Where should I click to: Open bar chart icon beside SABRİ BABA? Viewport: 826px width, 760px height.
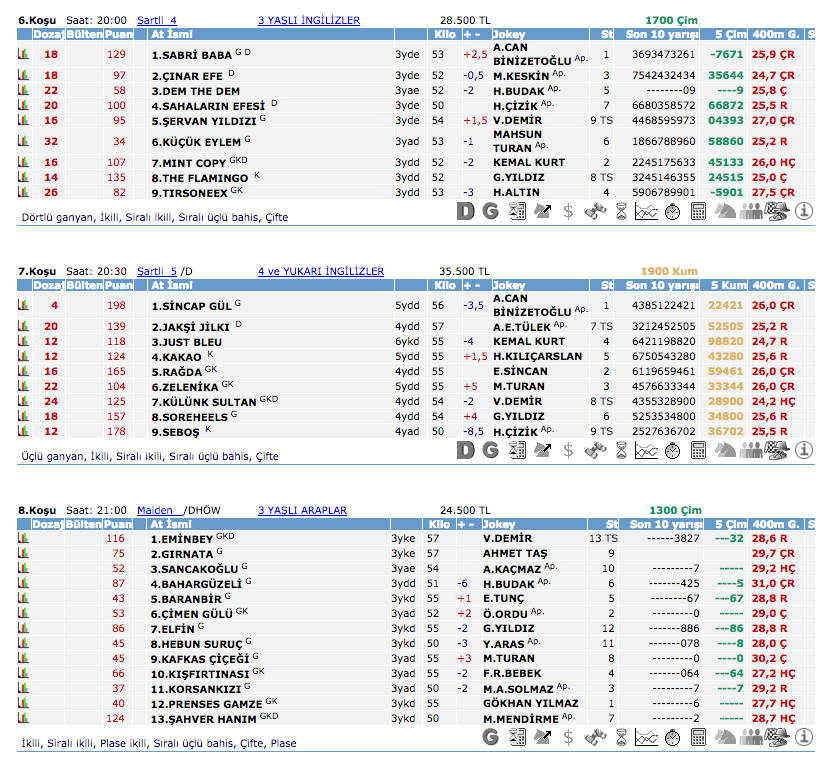pyautogui.click(x=24, y=54)
